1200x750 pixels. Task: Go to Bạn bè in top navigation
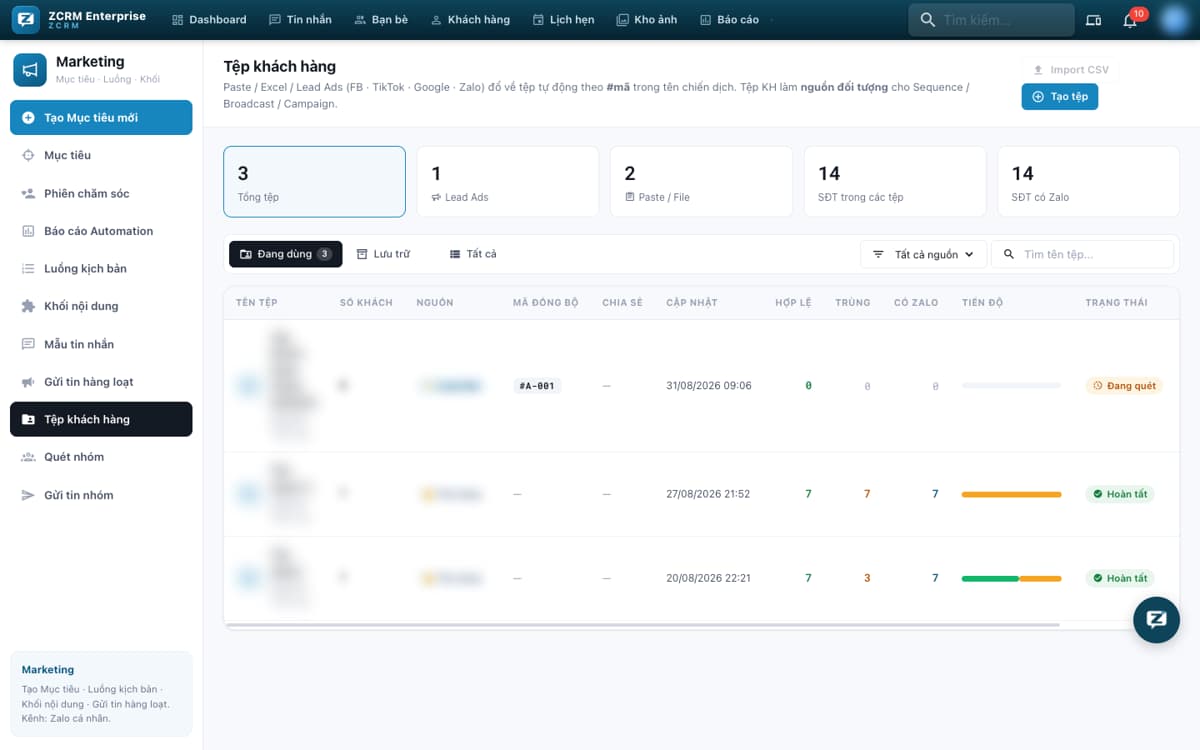(380, 20)
